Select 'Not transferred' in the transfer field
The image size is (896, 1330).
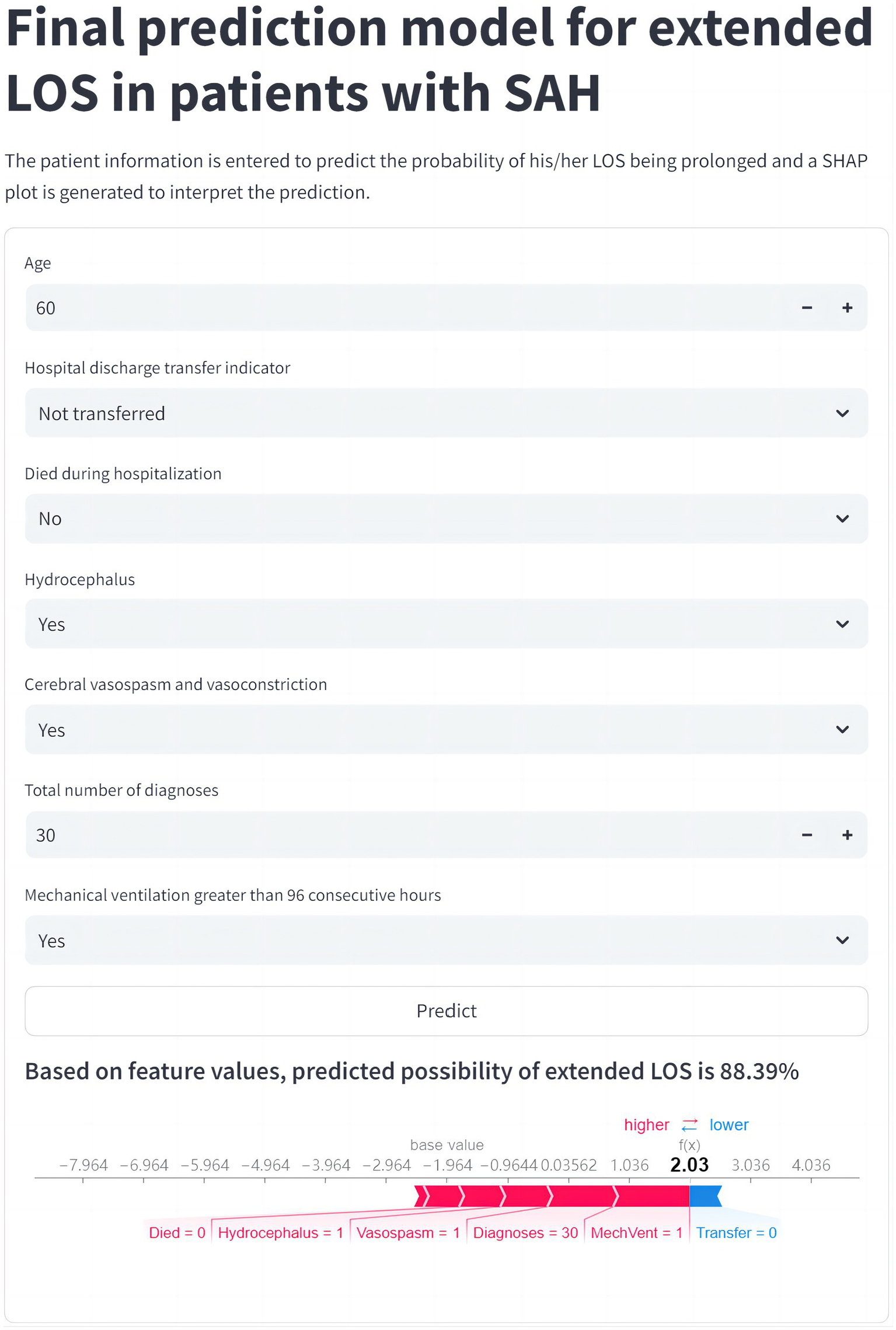pos(102,413)
